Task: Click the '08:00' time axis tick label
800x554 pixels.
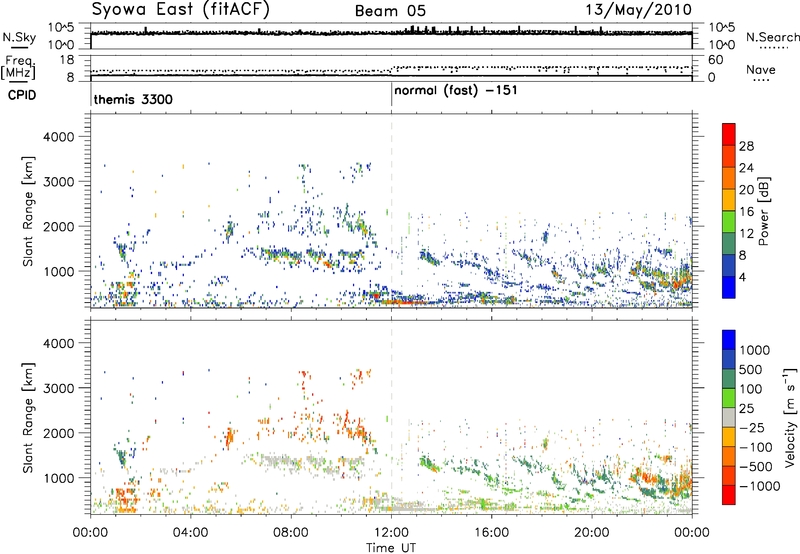Action: [x=291, y=533]
